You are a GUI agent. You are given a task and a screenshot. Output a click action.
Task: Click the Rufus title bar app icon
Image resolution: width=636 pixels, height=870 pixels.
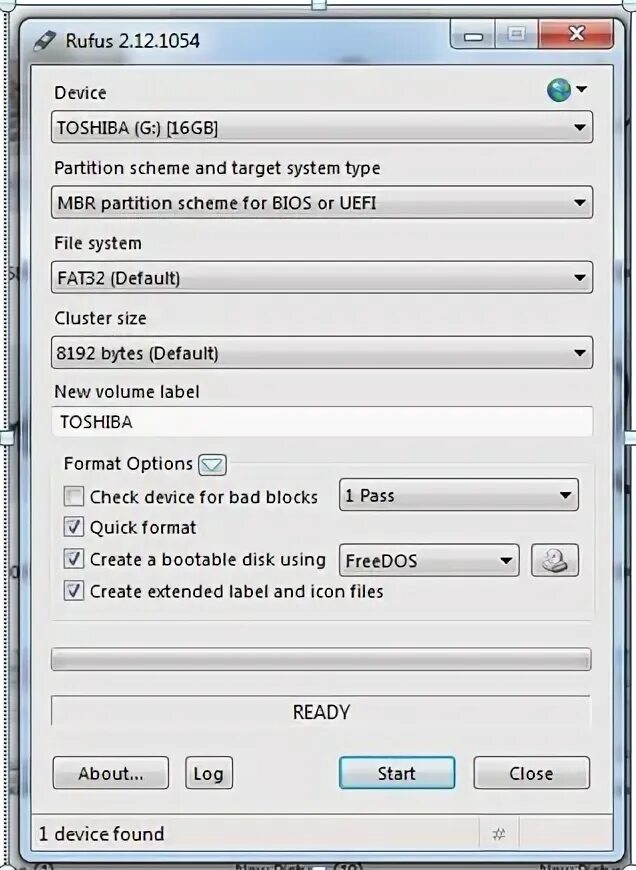pos(46,40)
